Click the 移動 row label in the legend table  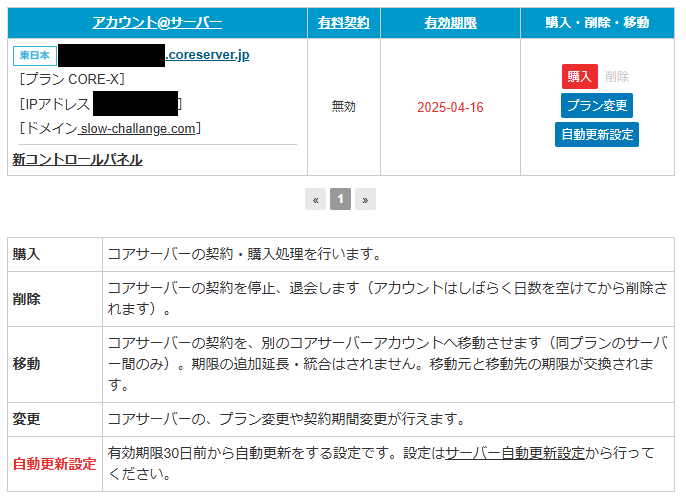click(x=27, y=364)
